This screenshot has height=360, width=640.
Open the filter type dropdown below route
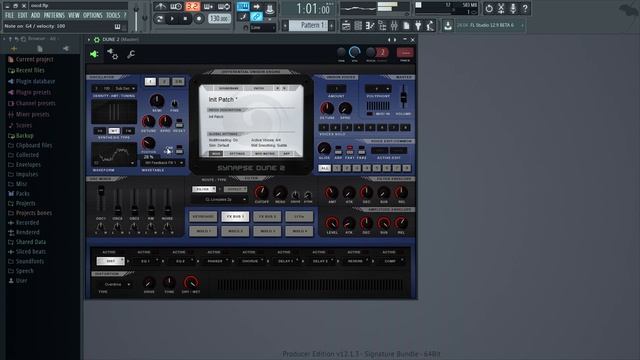point(220,200)
